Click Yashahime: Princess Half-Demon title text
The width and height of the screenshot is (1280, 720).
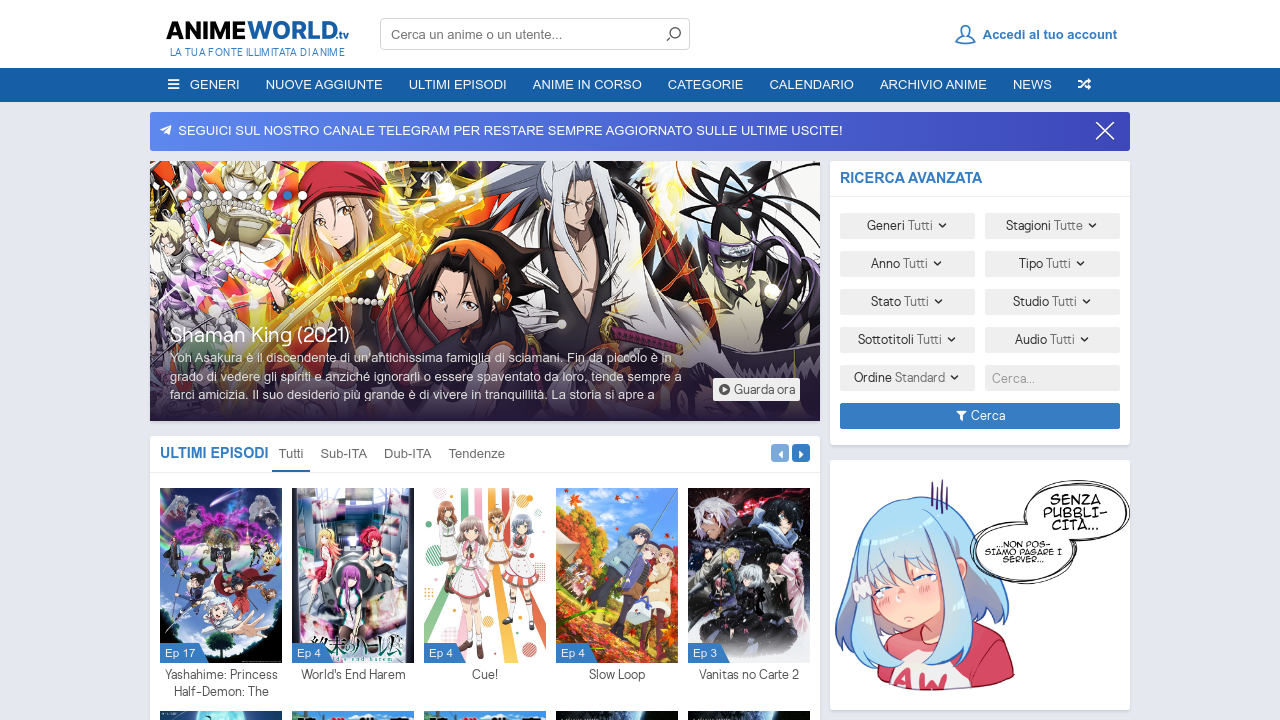[x=221, y=683]
